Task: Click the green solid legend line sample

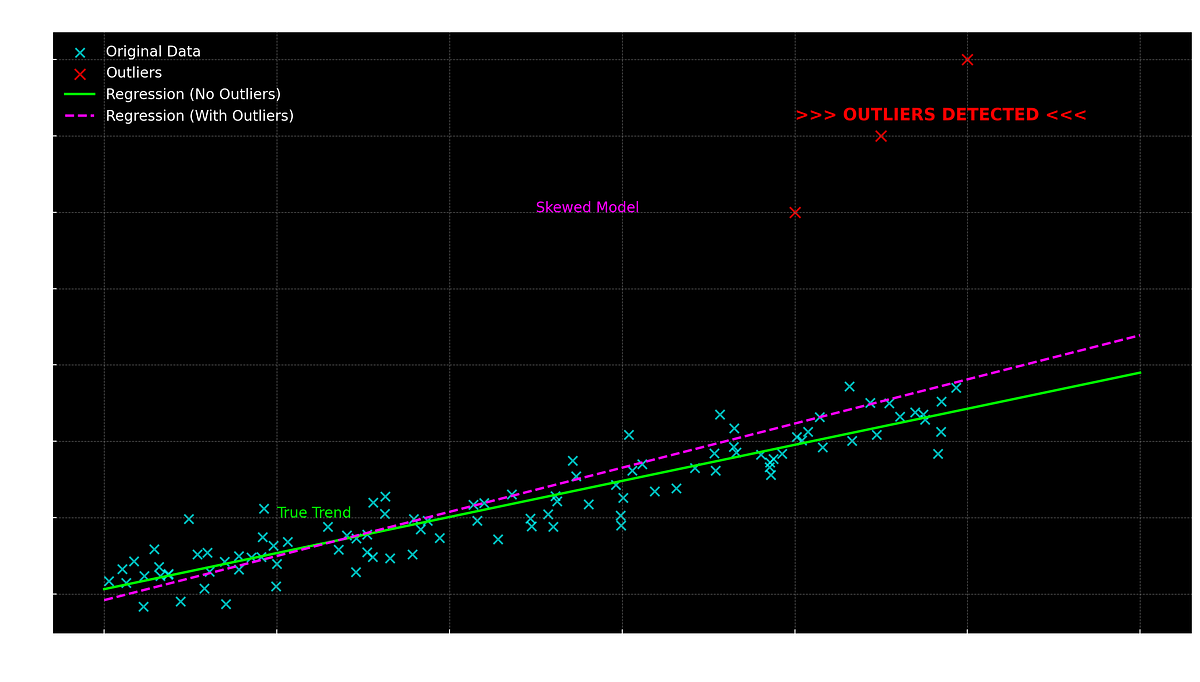Action: click(x=81, y=93)
